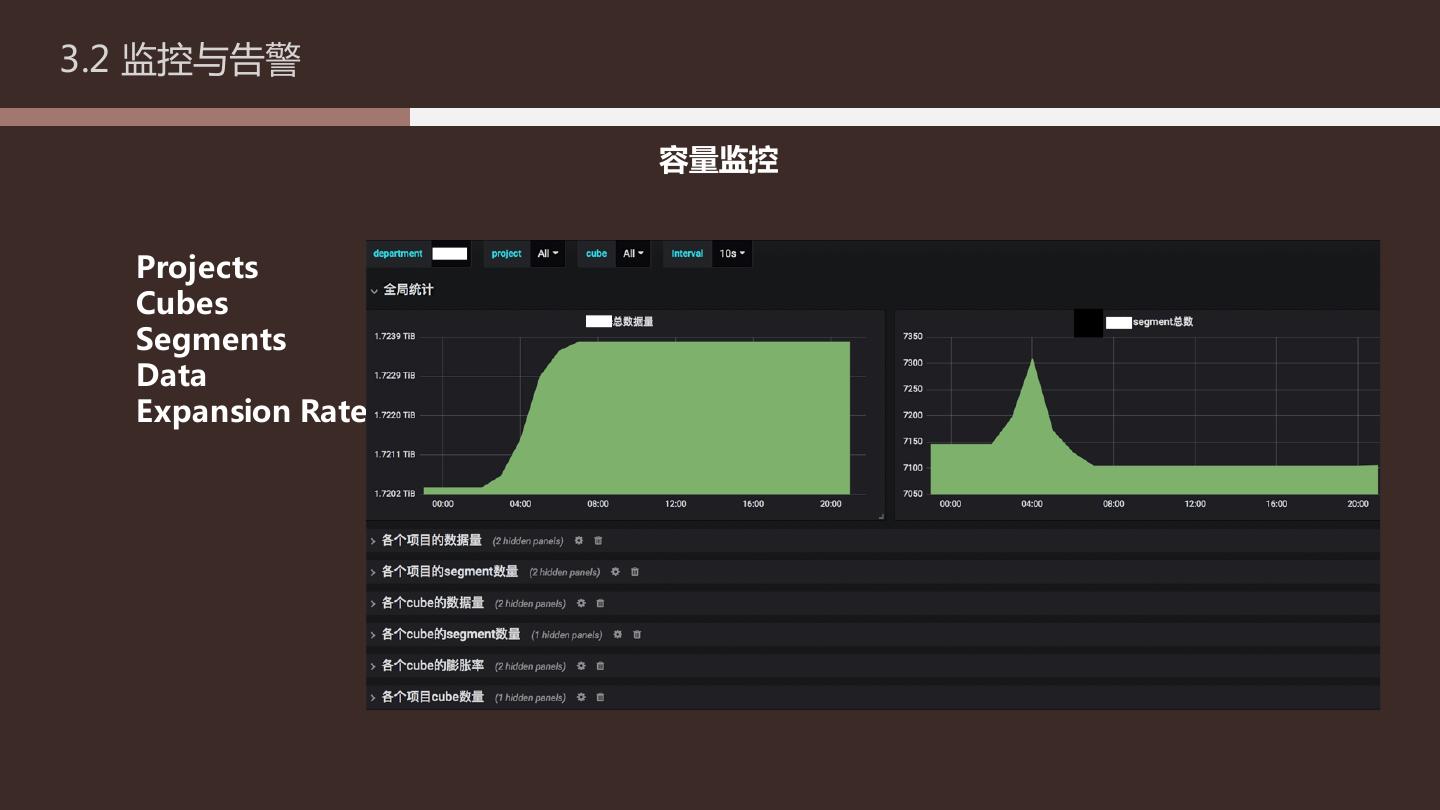Click trash icon on 各个项目的segment数量 row
The height and width of the screenshot is (810, 1440).
tap(634, 572)
